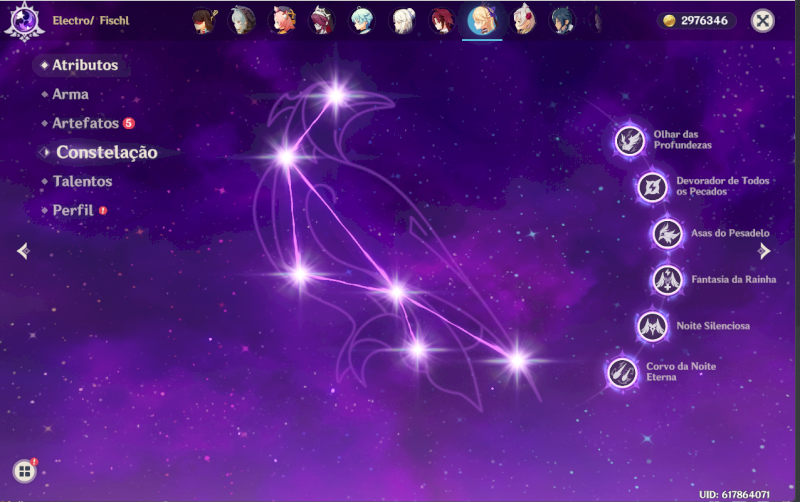Select Rosaria's character portrait

[322, 20]
